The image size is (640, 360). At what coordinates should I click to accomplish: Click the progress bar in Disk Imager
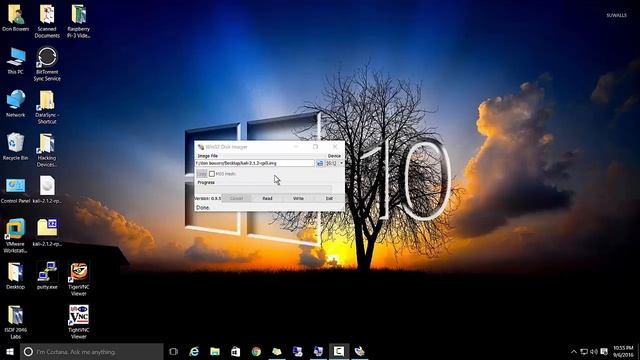[x=264, y=189]
